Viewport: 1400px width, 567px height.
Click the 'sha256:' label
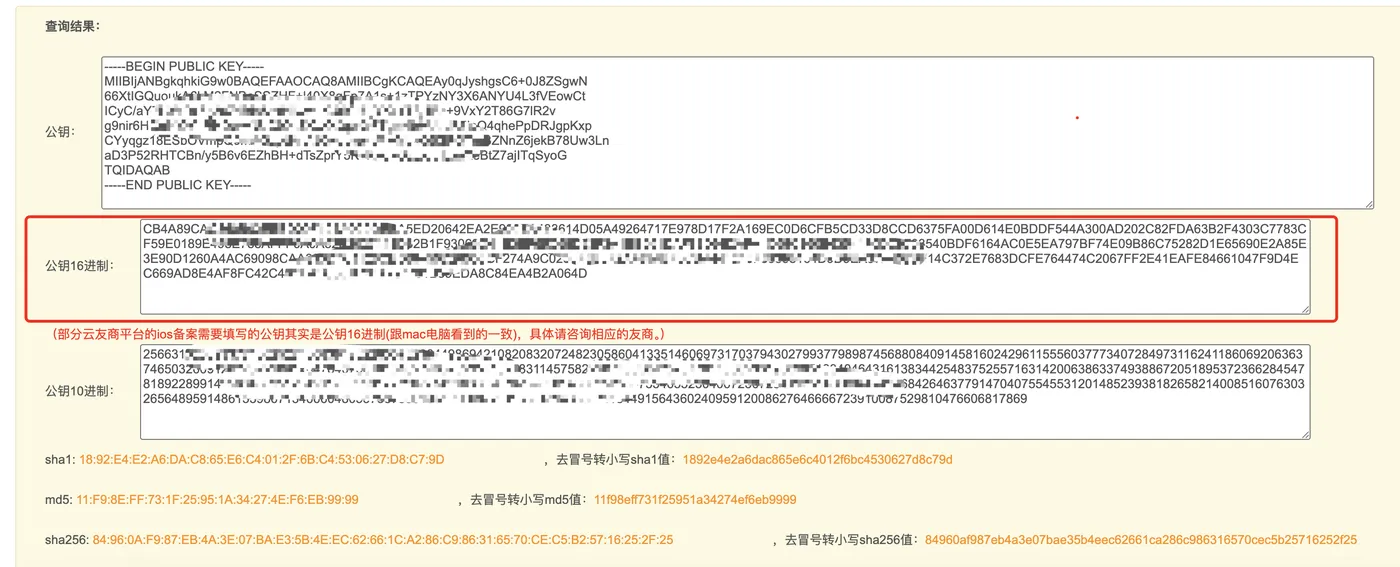pos(67,540)
